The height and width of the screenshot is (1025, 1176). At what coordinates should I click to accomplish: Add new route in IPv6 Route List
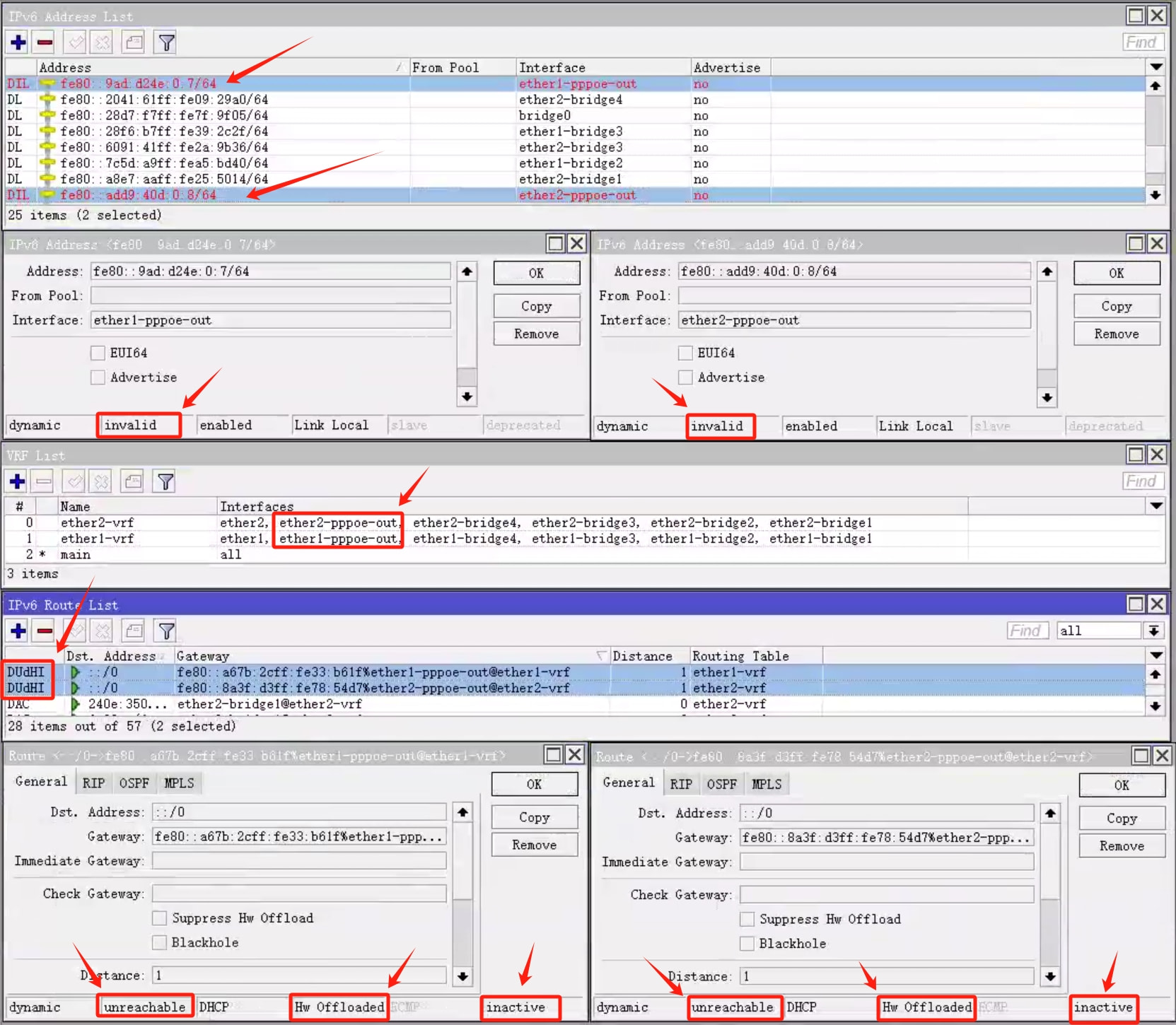(x=18, y=631)
